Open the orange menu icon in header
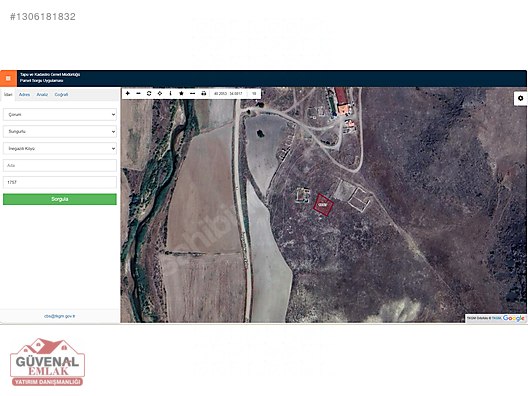The height and width of the screenshot is (396, 528). click(x=8, y=78)
